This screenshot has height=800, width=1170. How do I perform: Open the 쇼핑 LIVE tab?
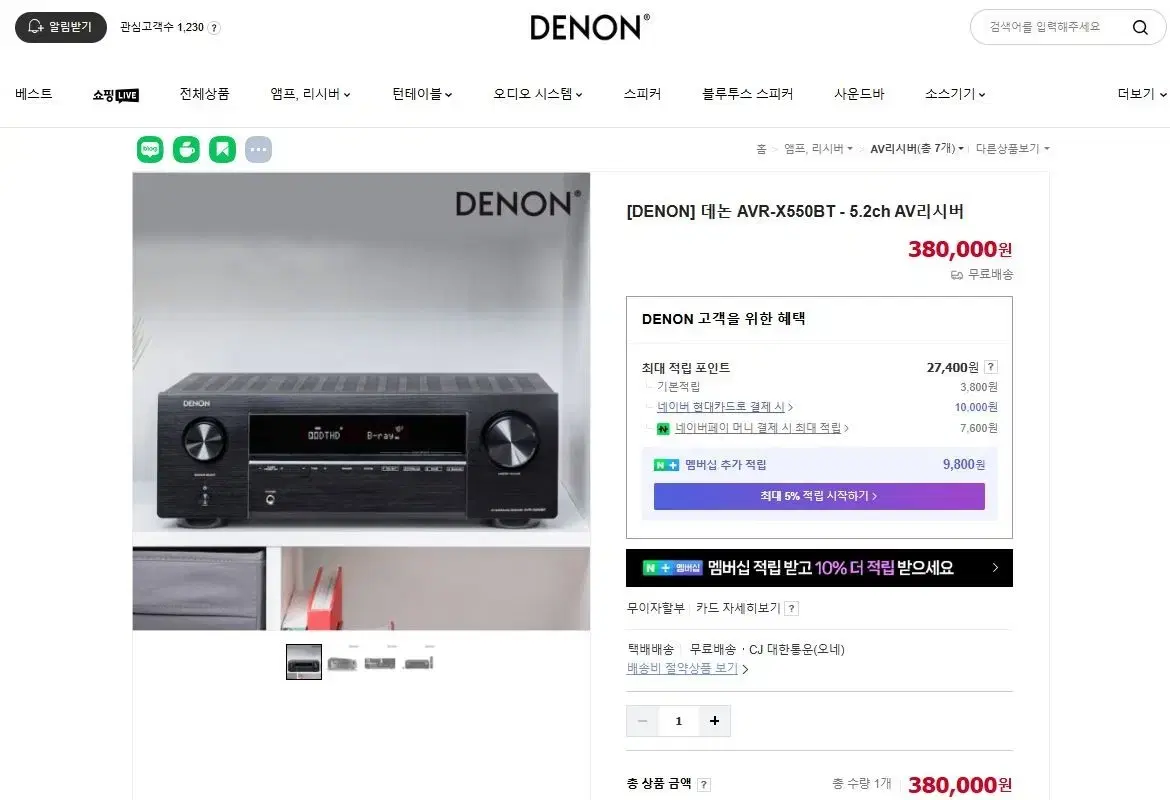(116, 95)
